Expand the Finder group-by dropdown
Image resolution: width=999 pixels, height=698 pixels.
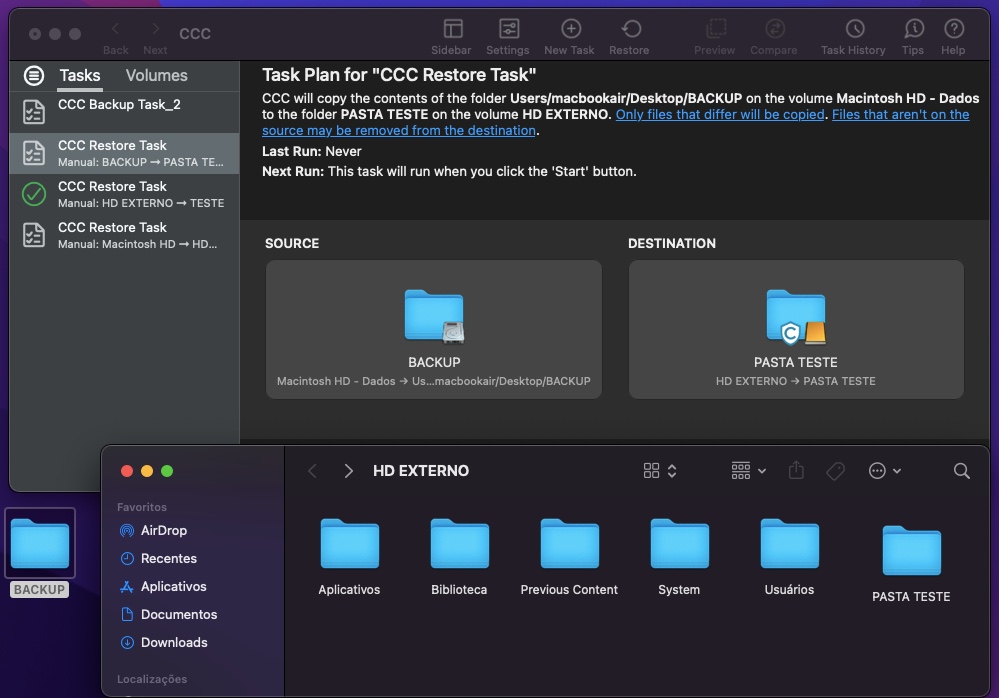[748, 471]
